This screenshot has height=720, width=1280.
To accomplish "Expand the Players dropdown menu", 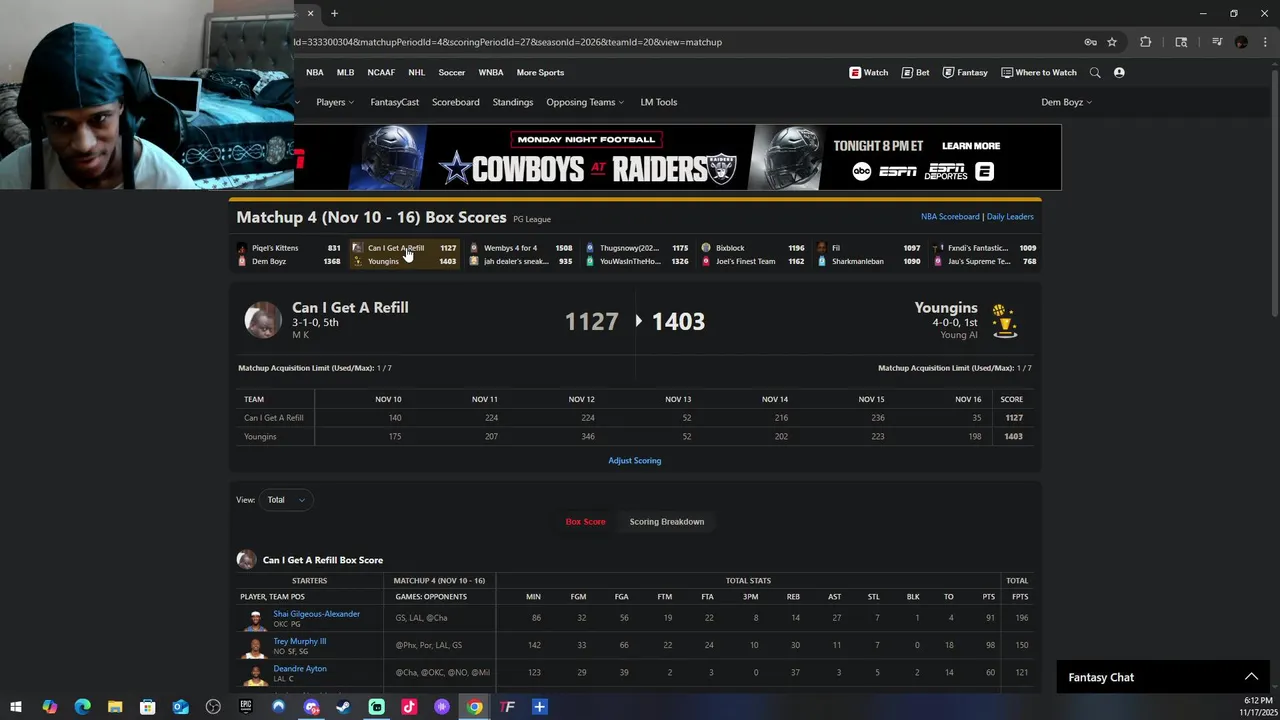I will (x=335, y=102).
